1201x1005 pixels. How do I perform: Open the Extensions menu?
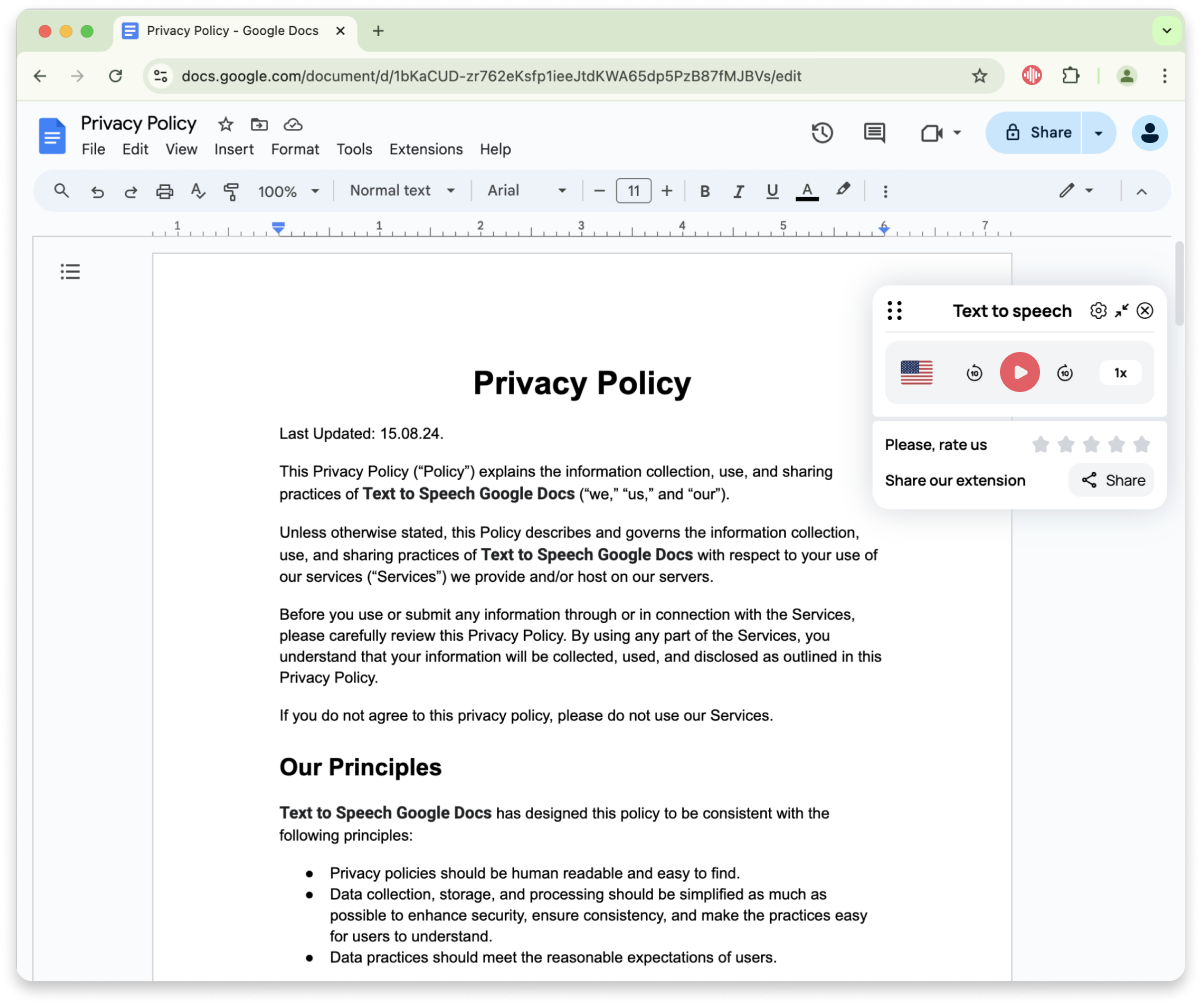click(x=426, y=149)
